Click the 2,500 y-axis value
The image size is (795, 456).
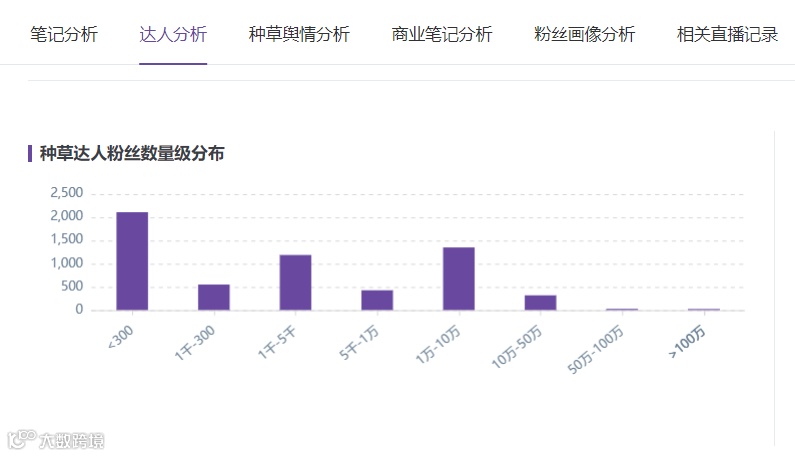[66, 193]
